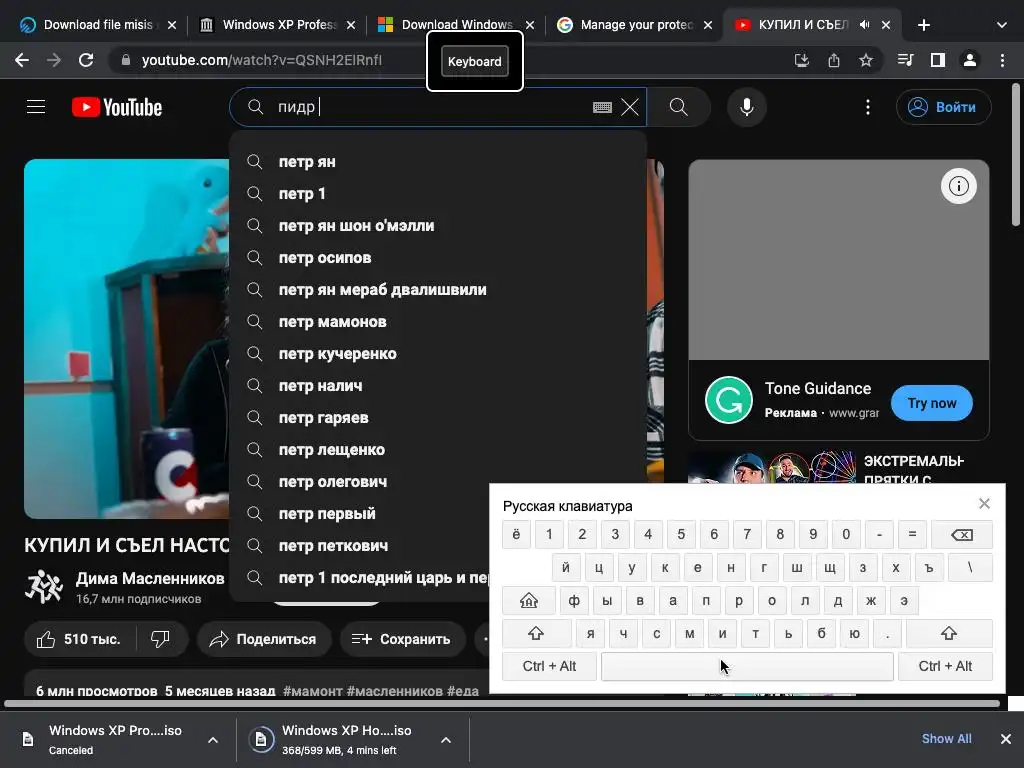Viewport: 1024px width, 768px height.
Task: Tap the ё key on virtual keyboard
Action: coord(516,535)
